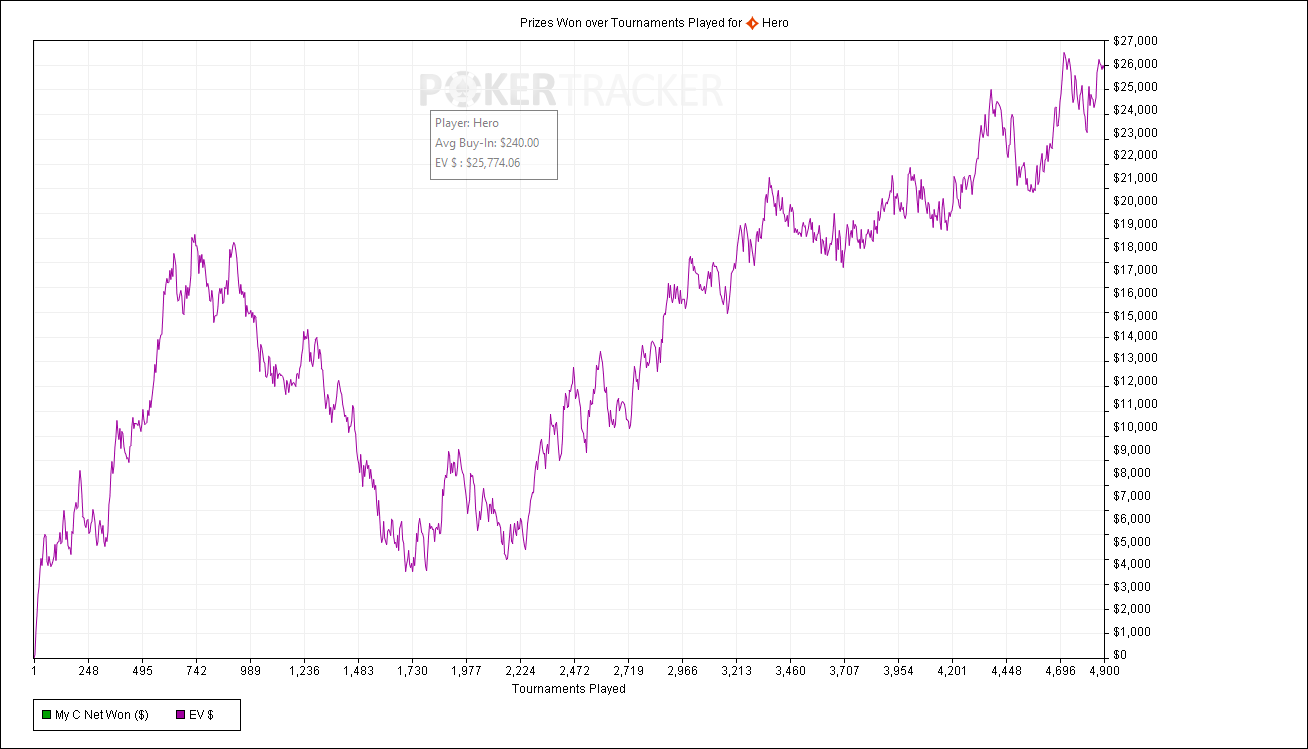Click the 'Hero' name in the chart title
This screenshot has width=1308, height=749.
click(x=775, y=22)
